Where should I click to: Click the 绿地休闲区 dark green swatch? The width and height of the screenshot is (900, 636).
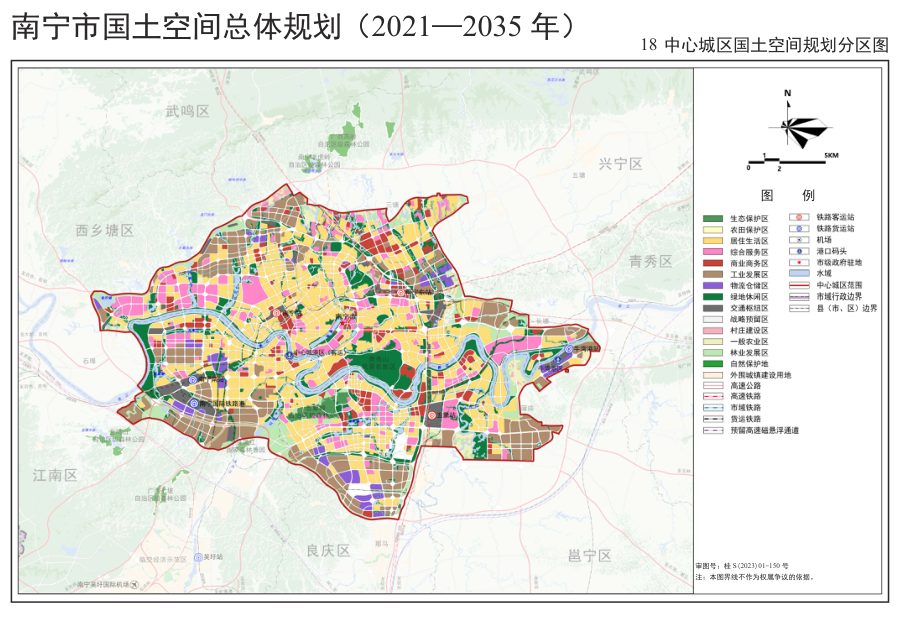click(x=713, y=297)
